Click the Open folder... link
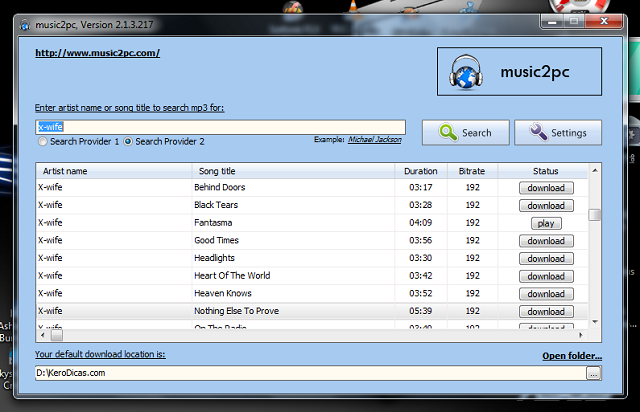 (572, 356)
